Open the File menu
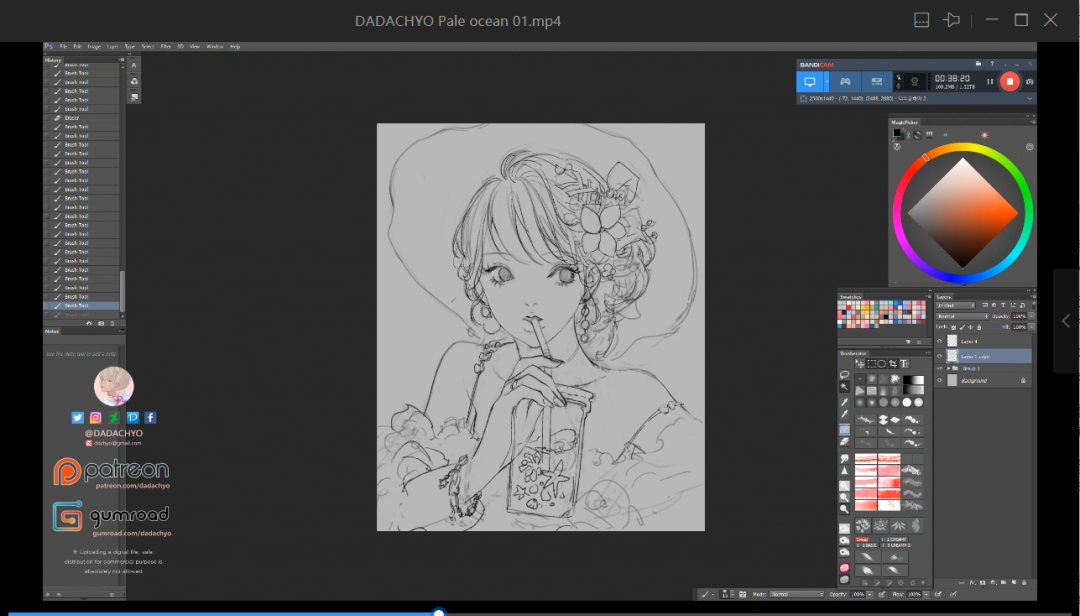The width and height of the screenshot is (1080, 616). 63,47
